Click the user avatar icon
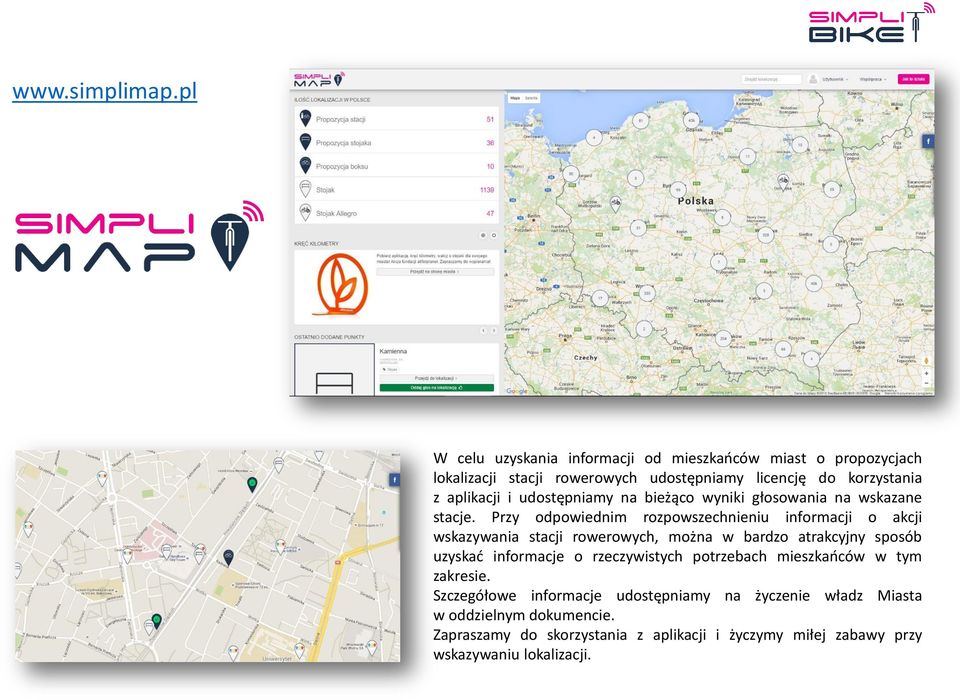Viewport: 960px width, 700px height. point(813,80)
